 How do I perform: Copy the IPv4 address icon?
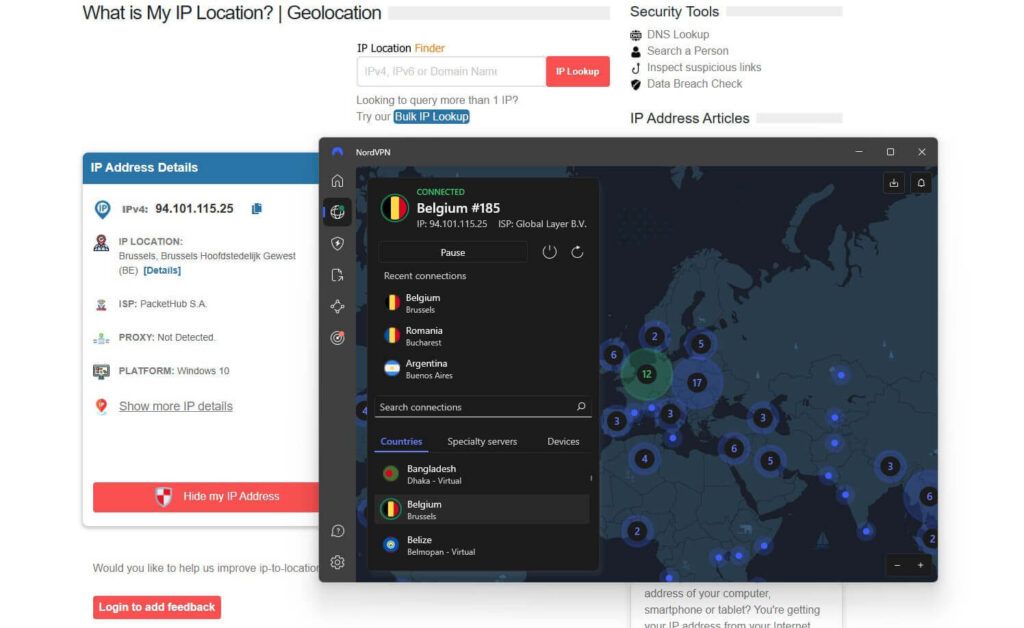click(x=257, y=208)
